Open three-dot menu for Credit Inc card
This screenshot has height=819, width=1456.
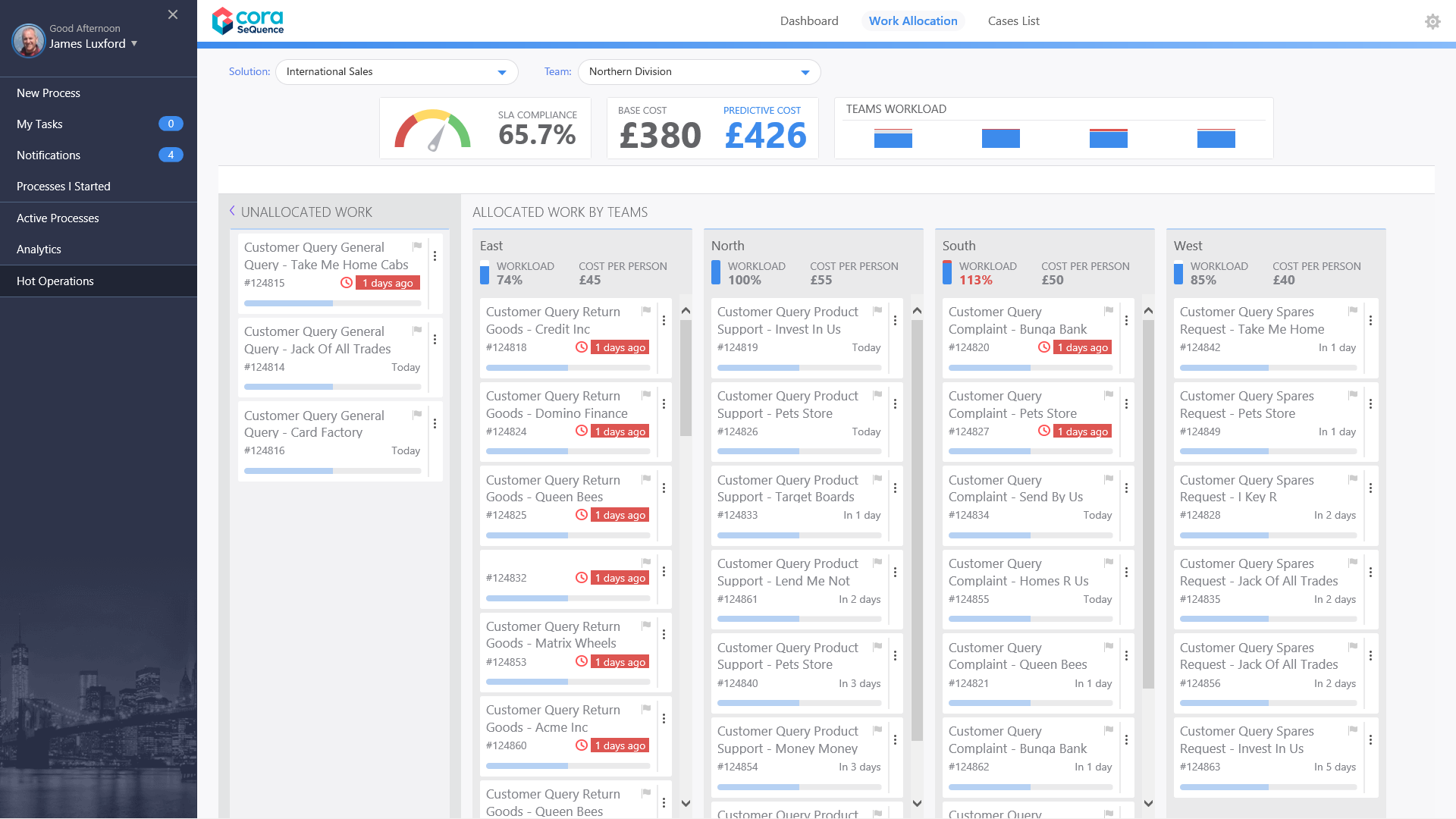click(x=664, y=321)
